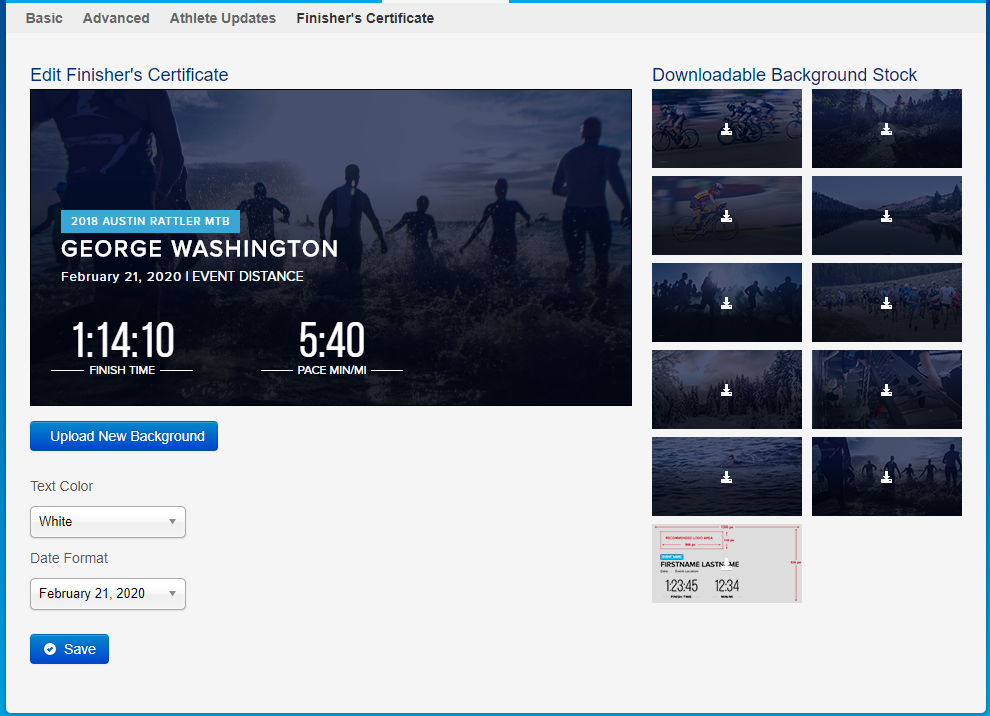Switch to the Advanced tab
Viewport: 990px width, 716px height.
click(116, 18)
